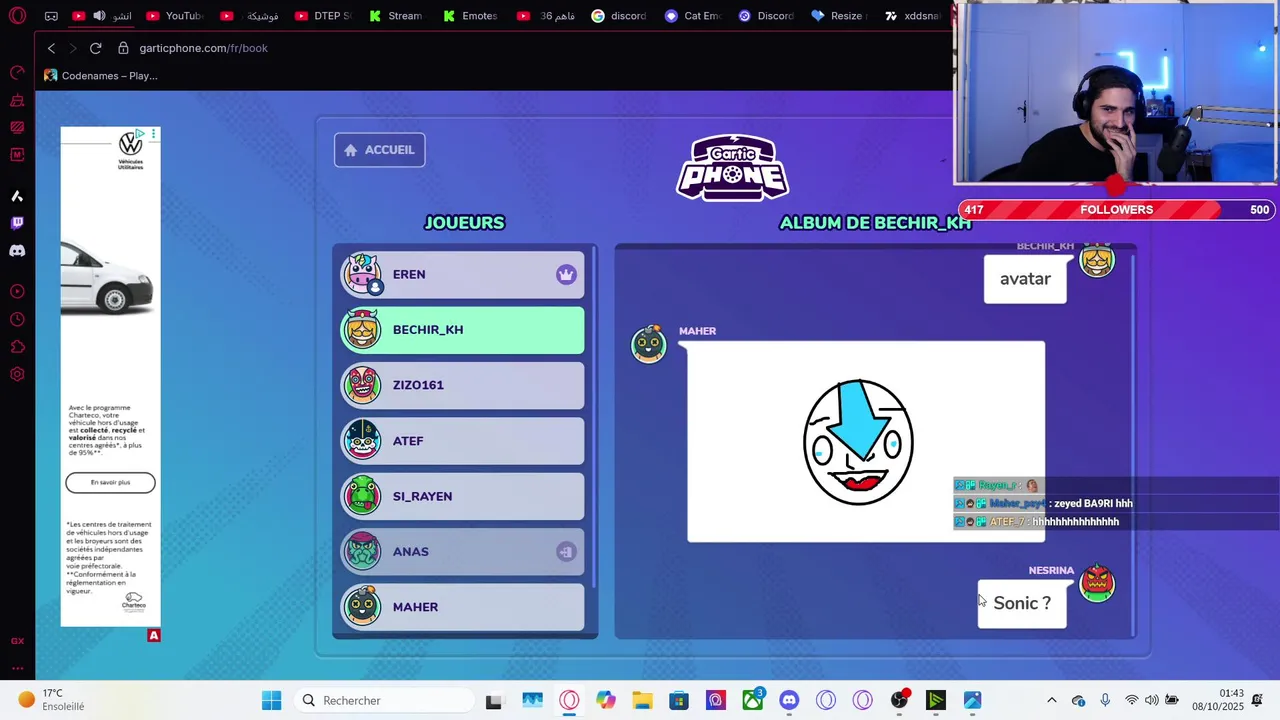Click the taskbar microphone tray icon
The width and height of the screenshot is (1280, 720).
pyautogui.click(x=1105, y=700)
